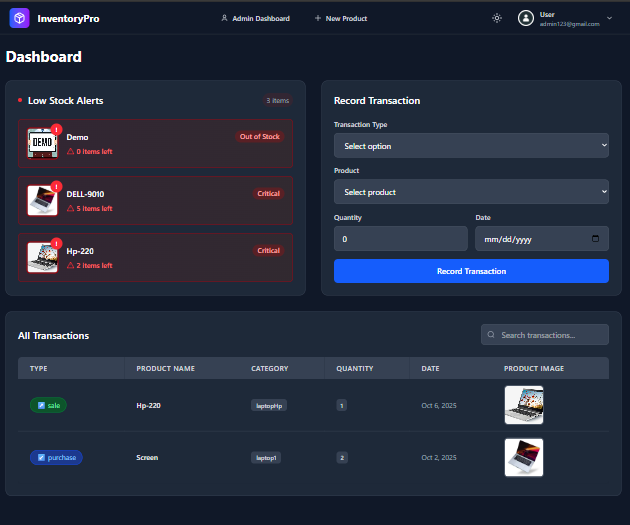Image resolution: width=630 pixels, height=525 pixels.
Task: Open the DELL-9010 product thumbnail
Action: pyautogui.click(x=42, y=200)
